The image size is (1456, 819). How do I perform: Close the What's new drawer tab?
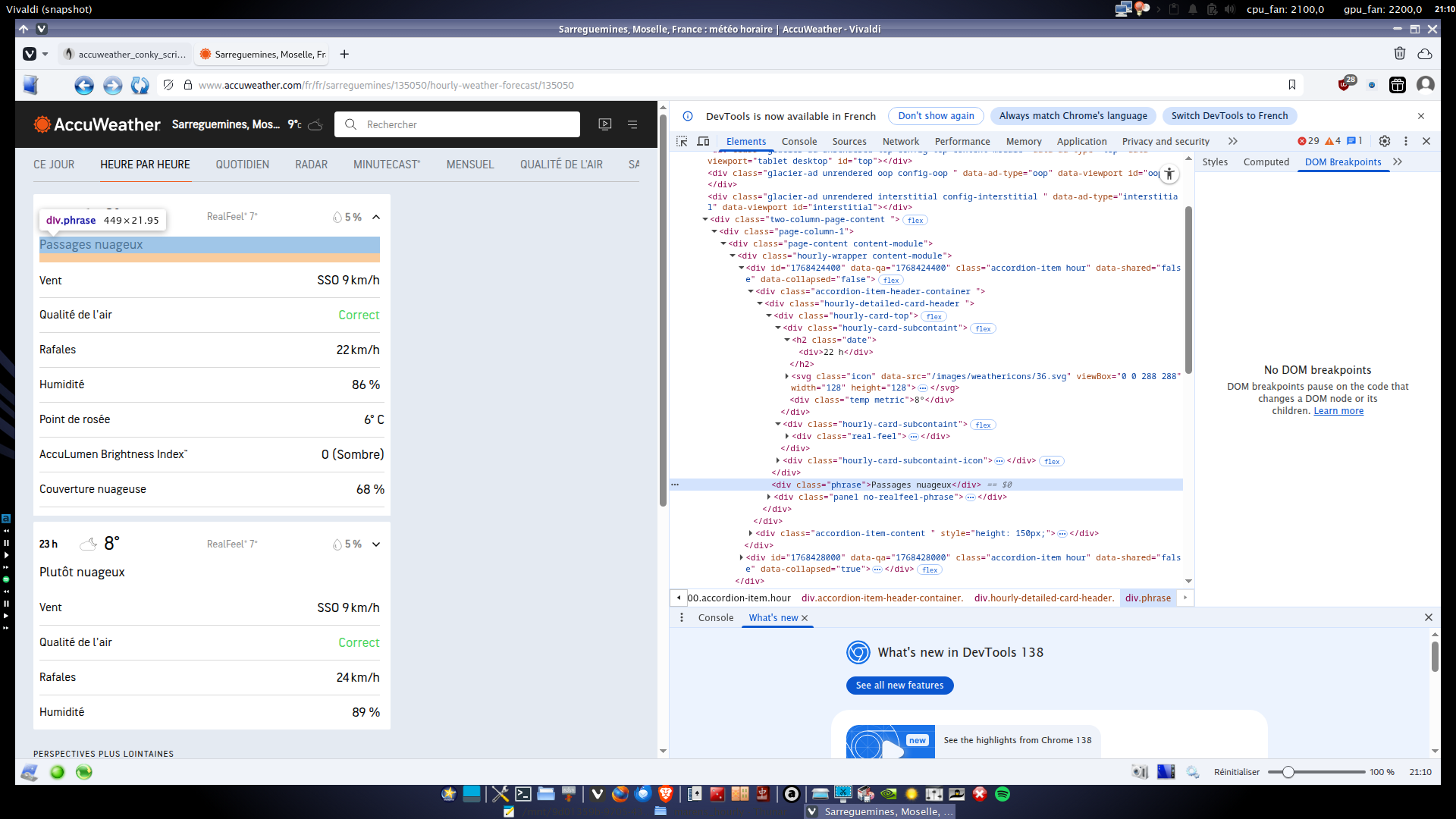805,618
